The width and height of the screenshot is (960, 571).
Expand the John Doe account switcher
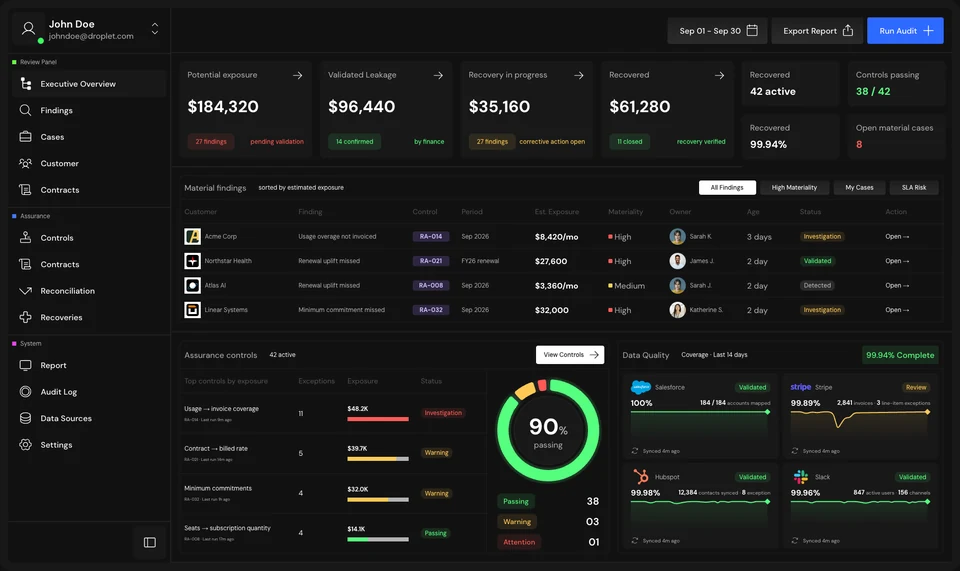[155, 29]
